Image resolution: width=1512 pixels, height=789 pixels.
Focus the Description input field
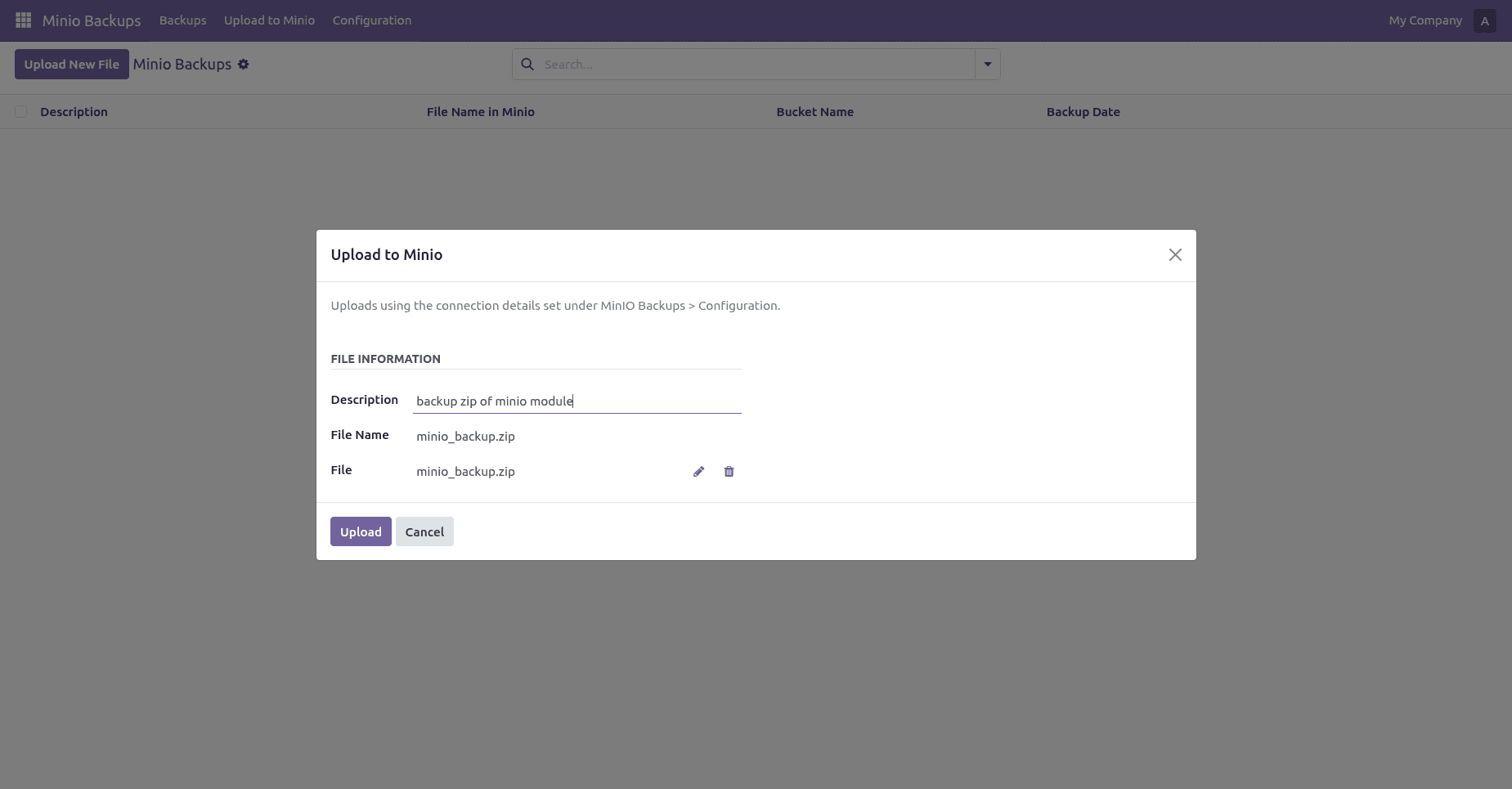(577, 401)
